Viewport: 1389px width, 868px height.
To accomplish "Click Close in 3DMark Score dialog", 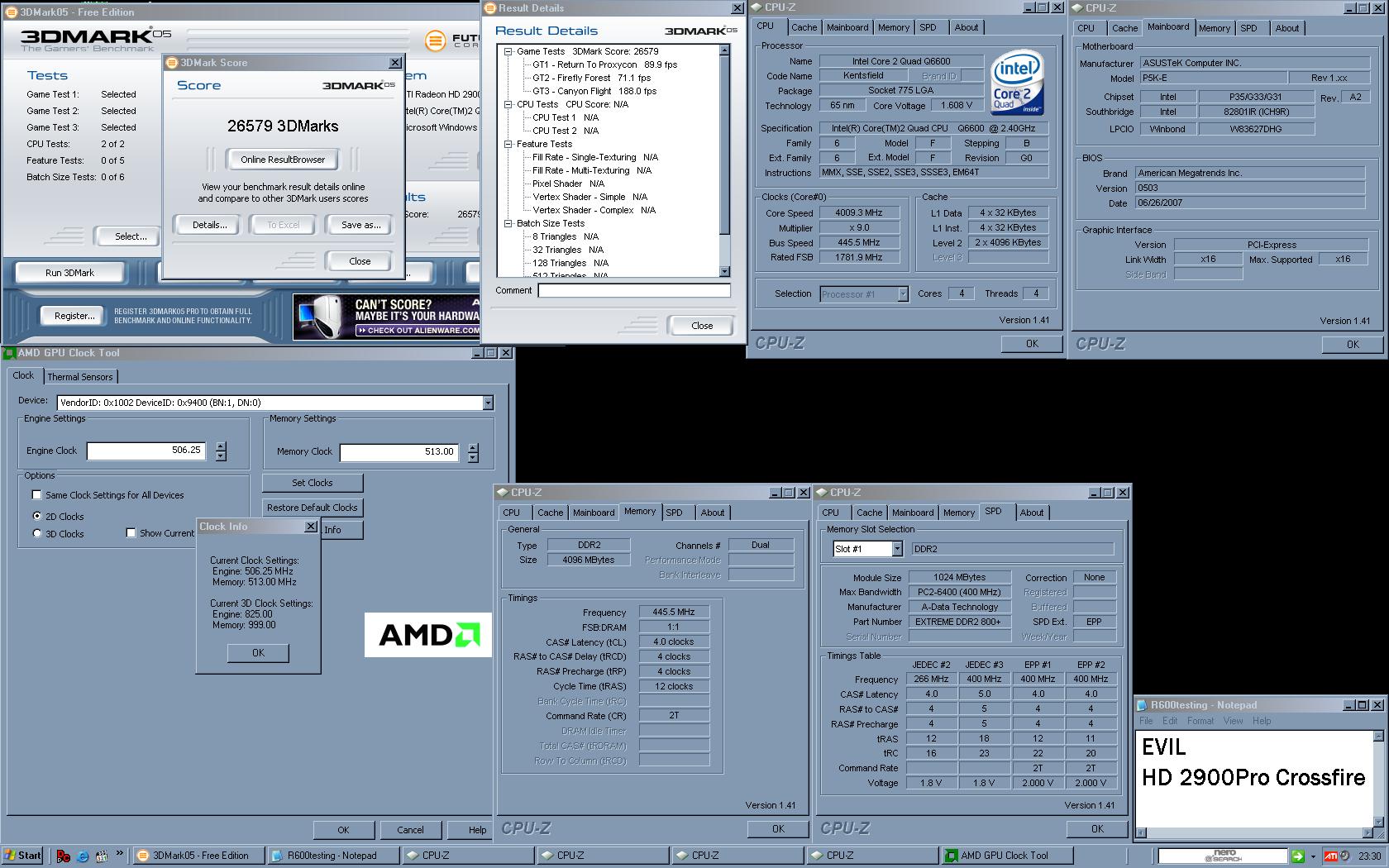I will pyautogui.click(x=360, y=261).
